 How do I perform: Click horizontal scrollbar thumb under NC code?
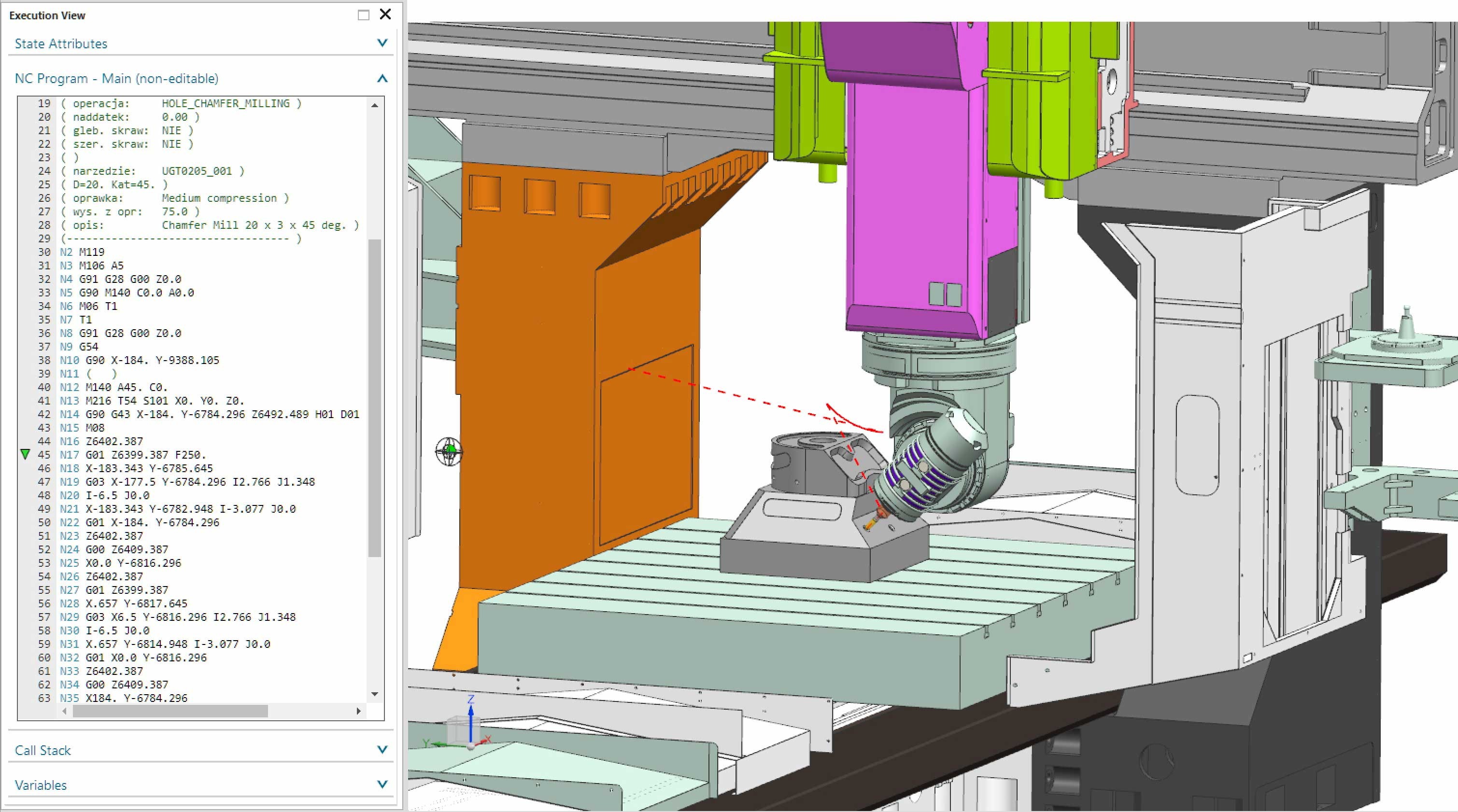pos(170,711)
